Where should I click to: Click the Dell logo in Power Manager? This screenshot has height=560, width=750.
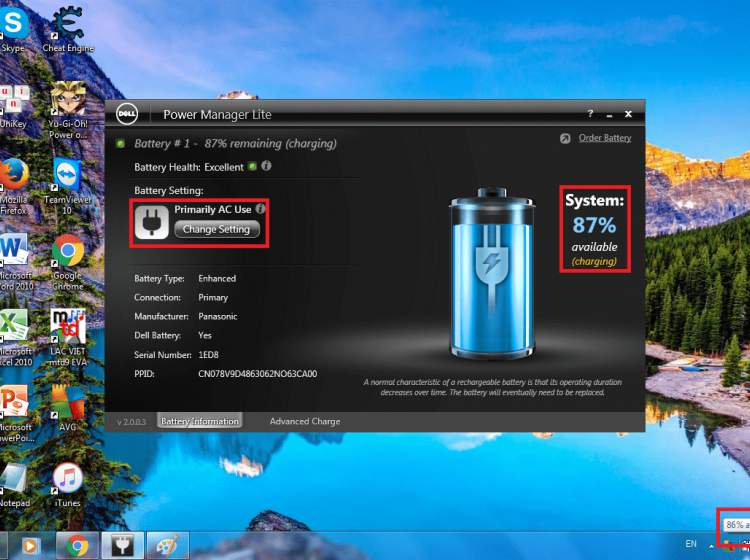click(127, 114)
